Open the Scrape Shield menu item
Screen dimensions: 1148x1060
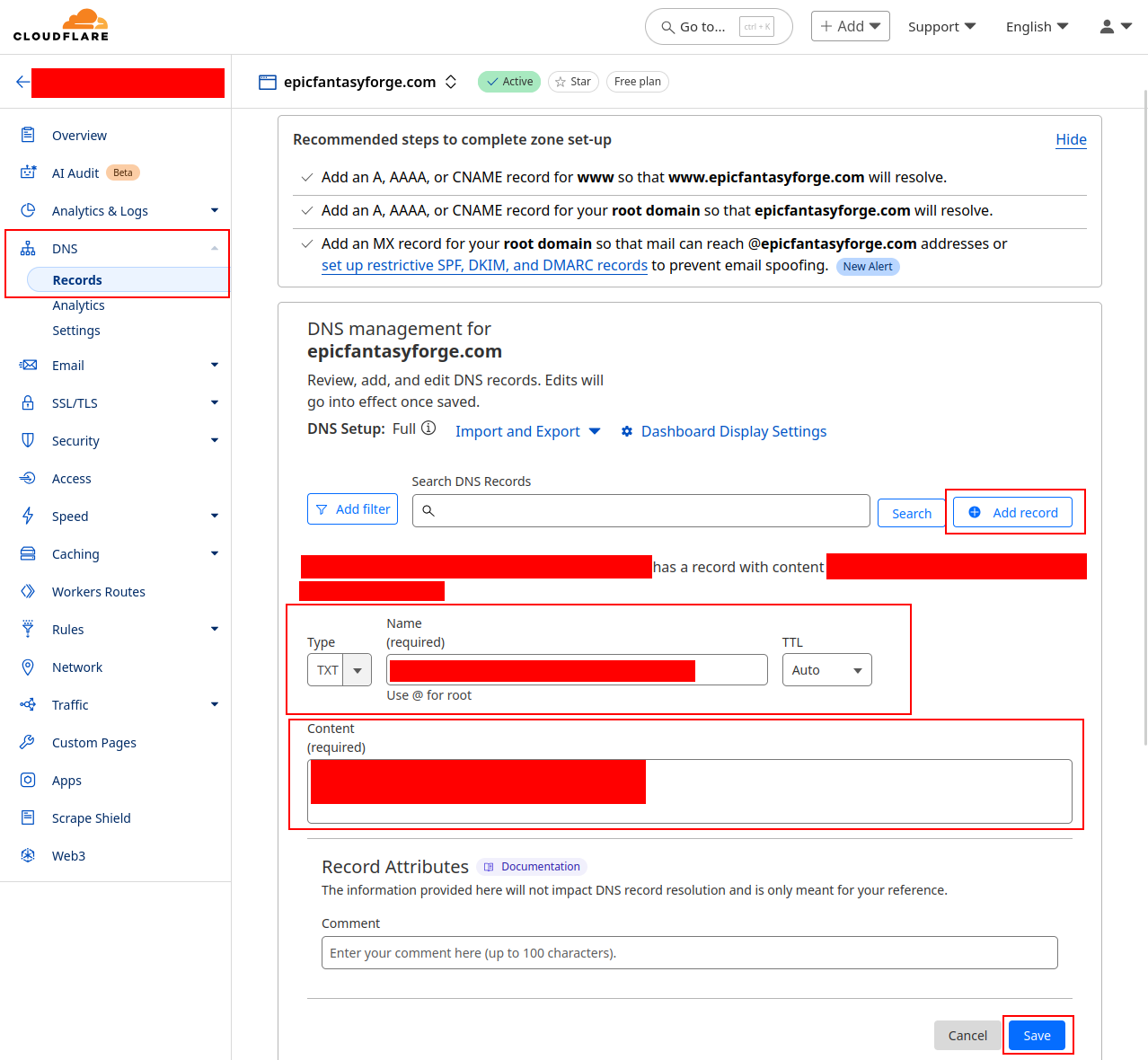(x=92, y=818)
